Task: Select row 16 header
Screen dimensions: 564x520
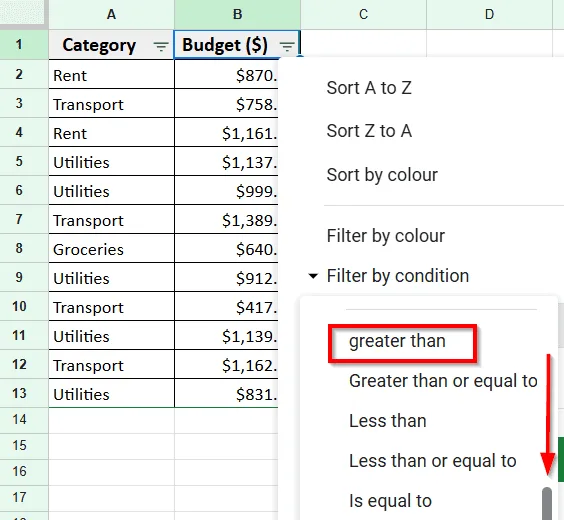Action: point(24,471)
